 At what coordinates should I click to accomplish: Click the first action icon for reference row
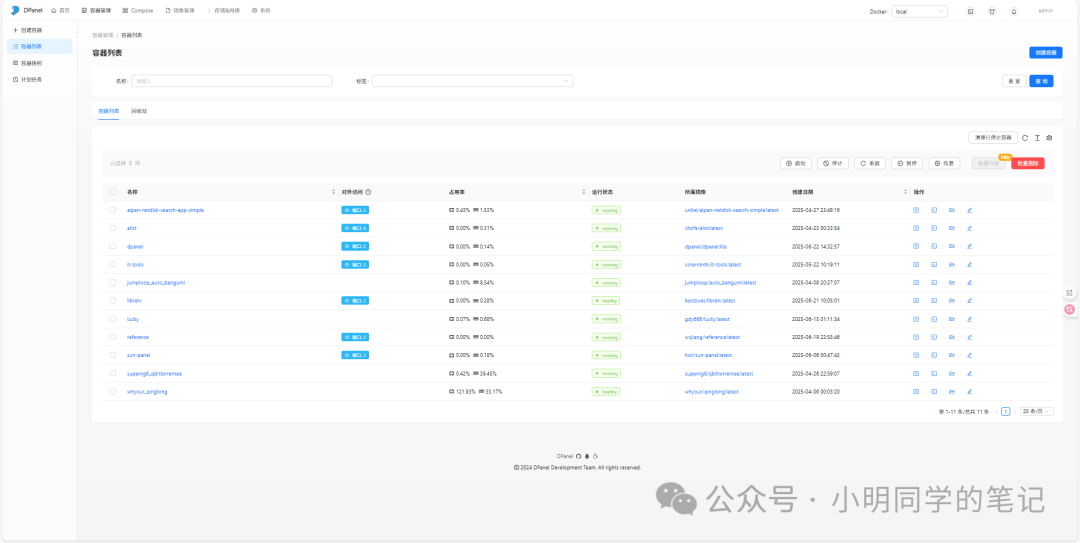coord(916,337)
